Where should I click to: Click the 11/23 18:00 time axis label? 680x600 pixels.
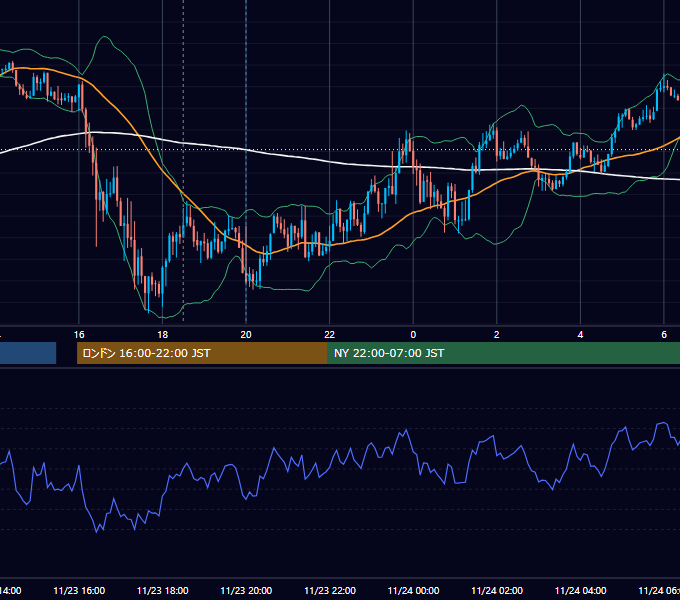(x=163, y=590)
